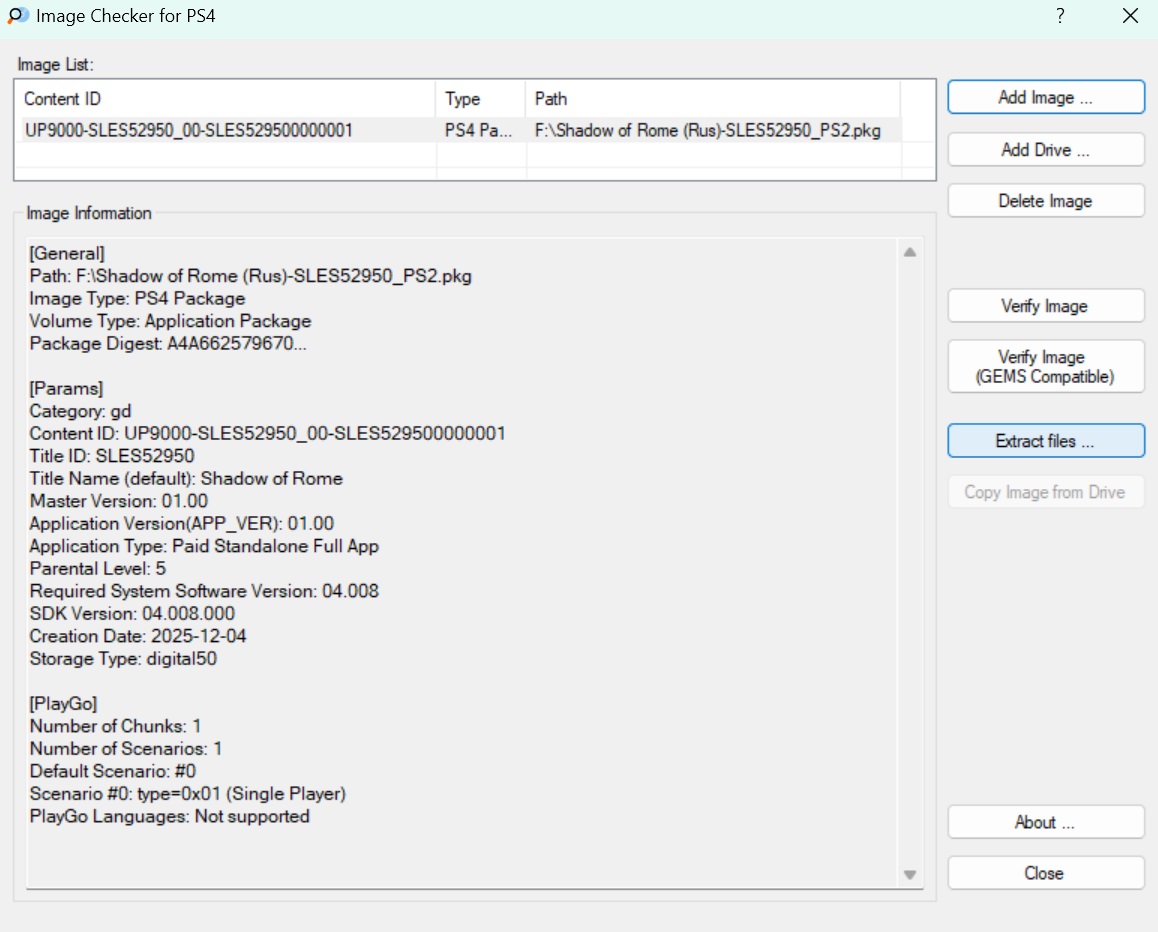Open the Add Drive dialog
The width and height of the screenshot is (1158, 932).
click(x=1045, y=150)
